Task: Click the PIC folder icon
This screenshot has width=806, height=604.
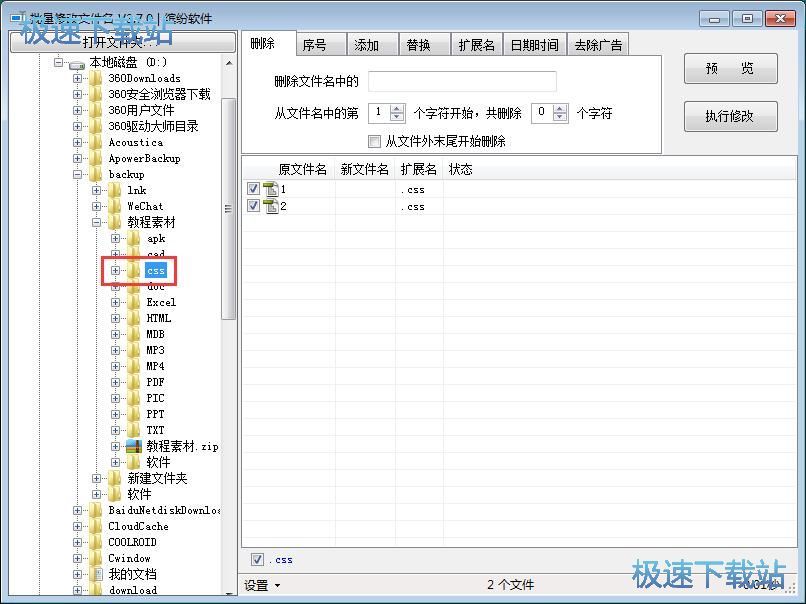Action: (134, 398)
